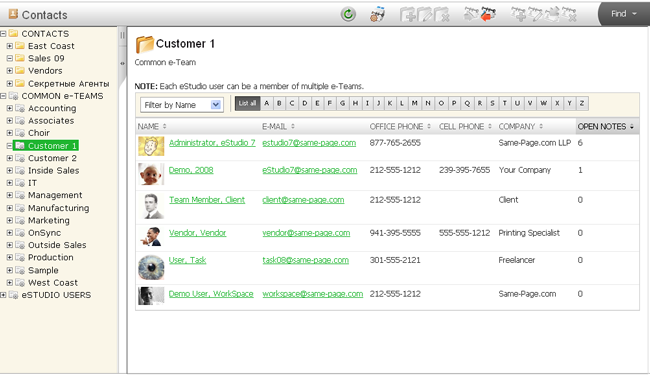Sort by OPEN NOTES column header
The height and width of the screenshot is (376, 650).
605,126
